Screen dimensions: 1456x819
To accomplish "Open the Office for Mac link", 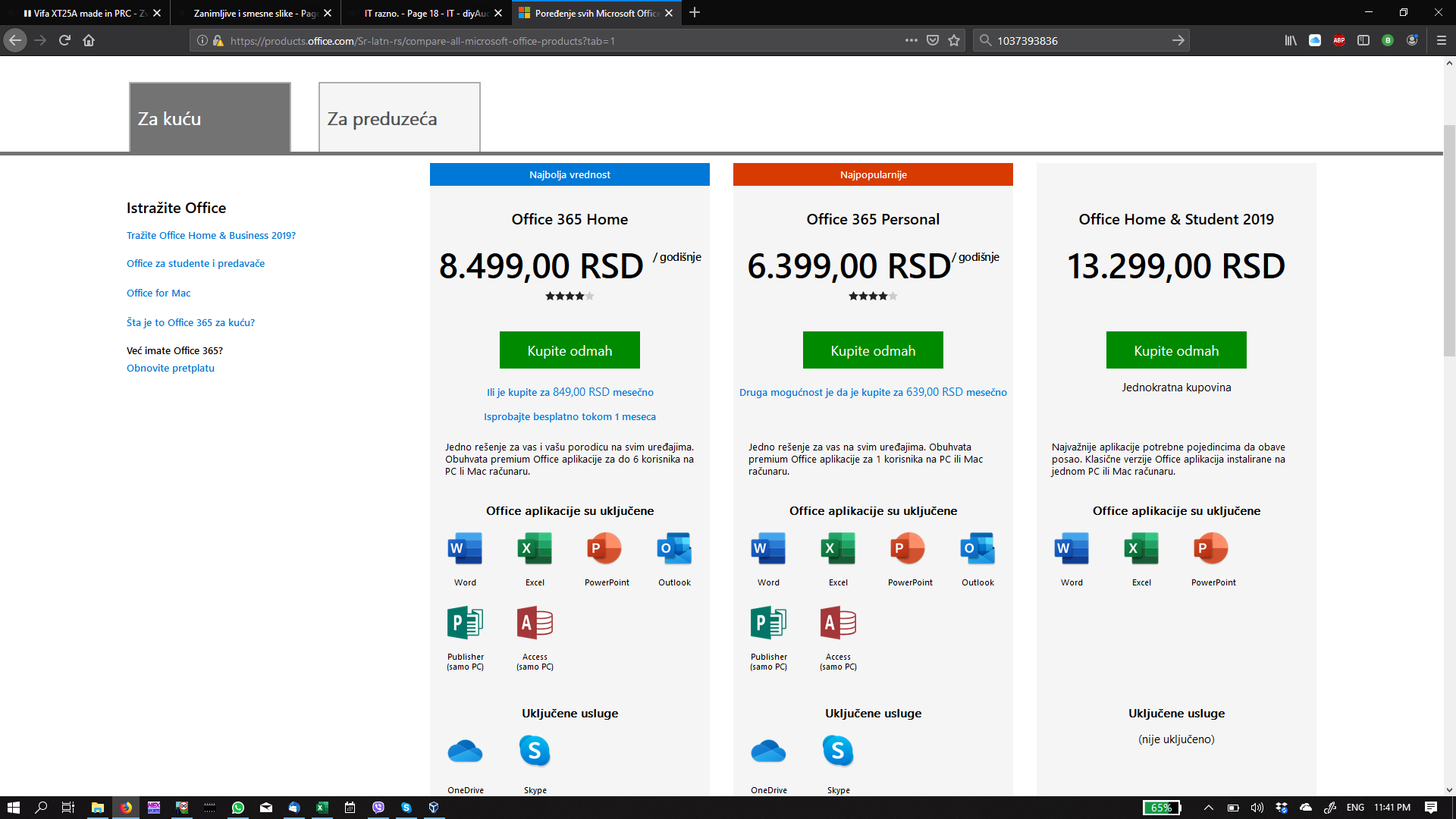I will click(x=158, y=293).
